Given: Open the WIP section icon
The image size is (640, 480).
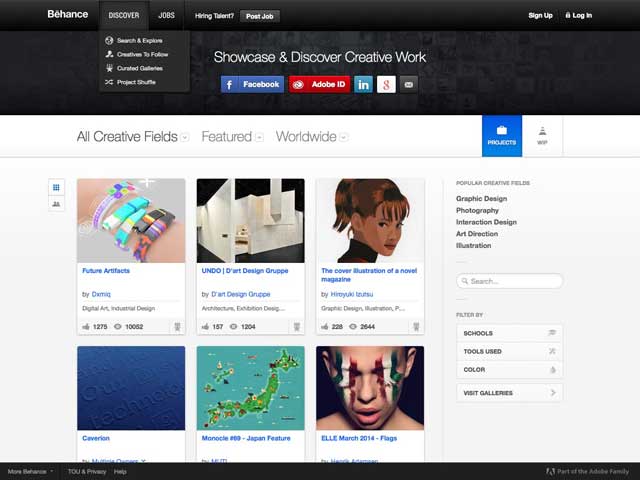Looking at the screenshot, I should [x=542, y=136].
